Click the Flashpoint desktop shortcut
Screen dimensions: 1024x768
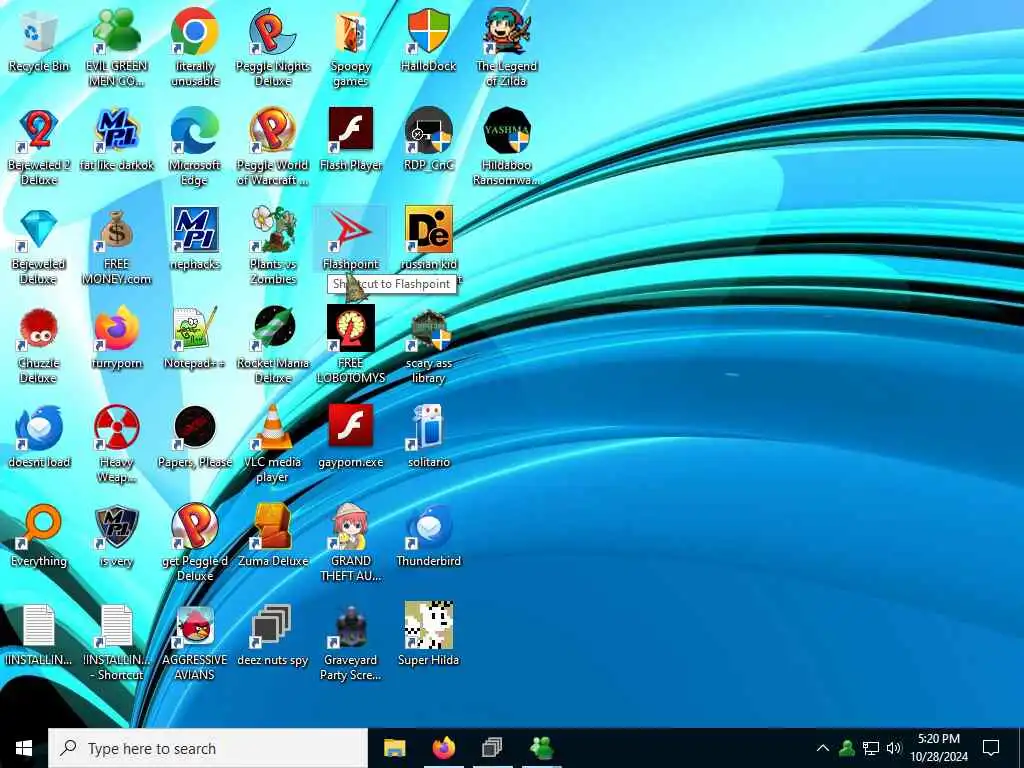click(351, 240)
